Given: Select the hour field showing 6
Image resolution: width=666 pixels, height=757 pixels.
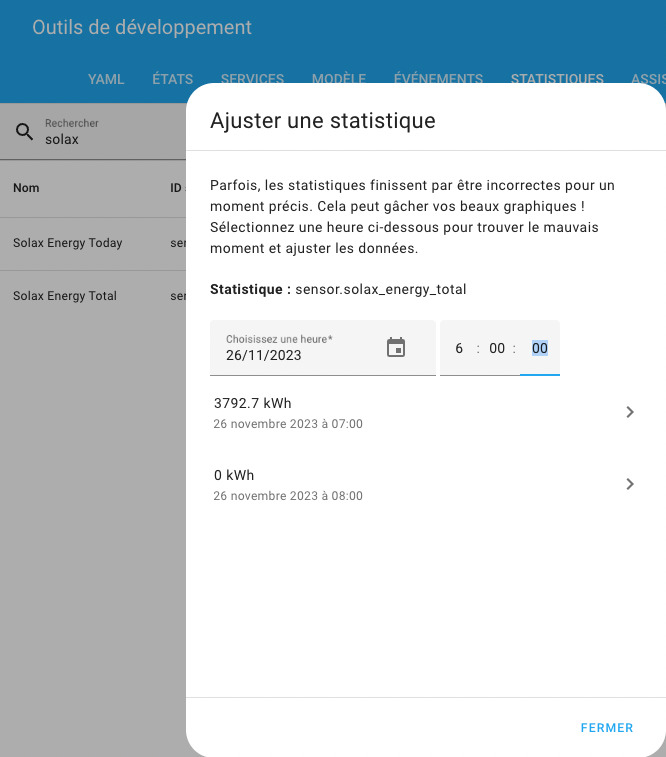Looking at the screenshot, I should click(459, 348).
